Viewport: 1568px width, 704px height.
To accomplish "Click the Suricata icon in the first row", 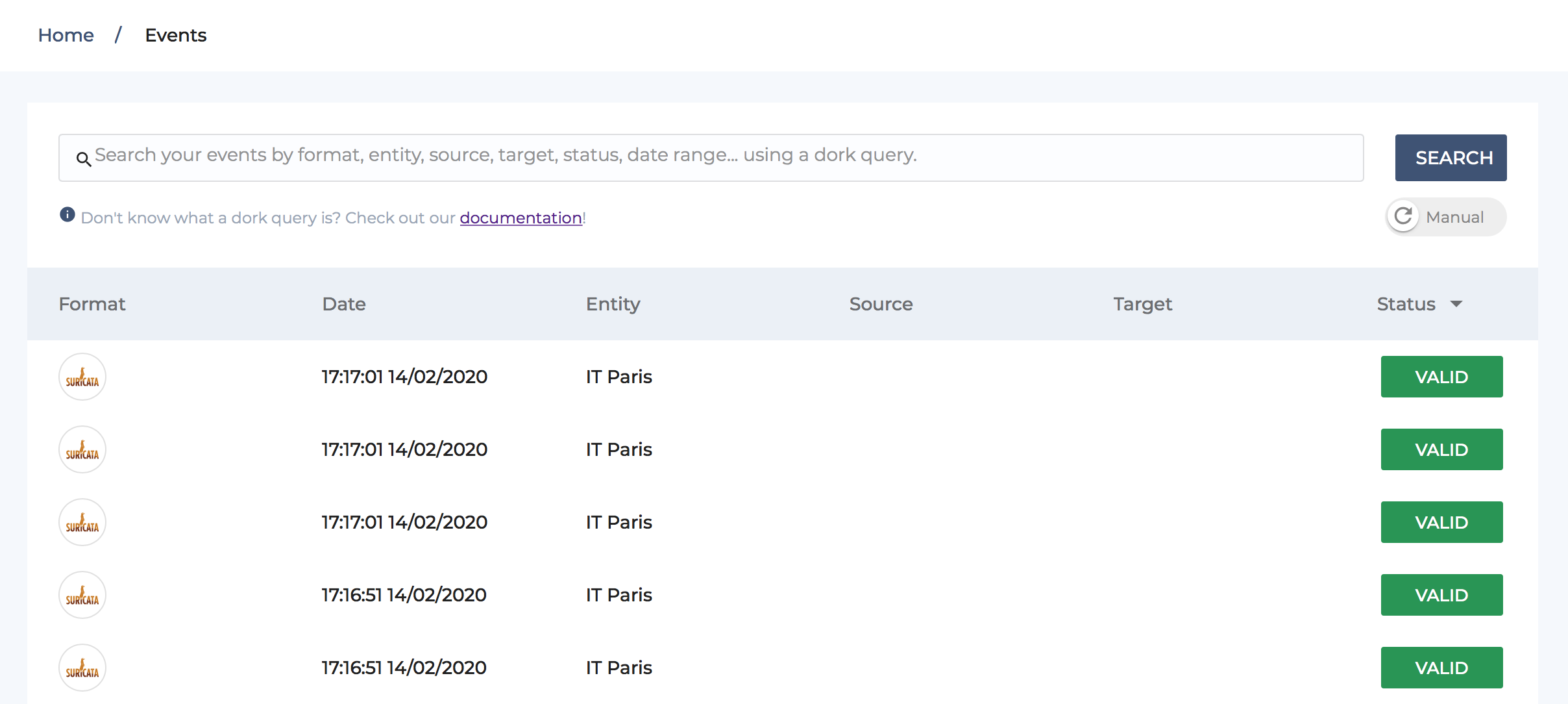I will [x=82, y=377].
